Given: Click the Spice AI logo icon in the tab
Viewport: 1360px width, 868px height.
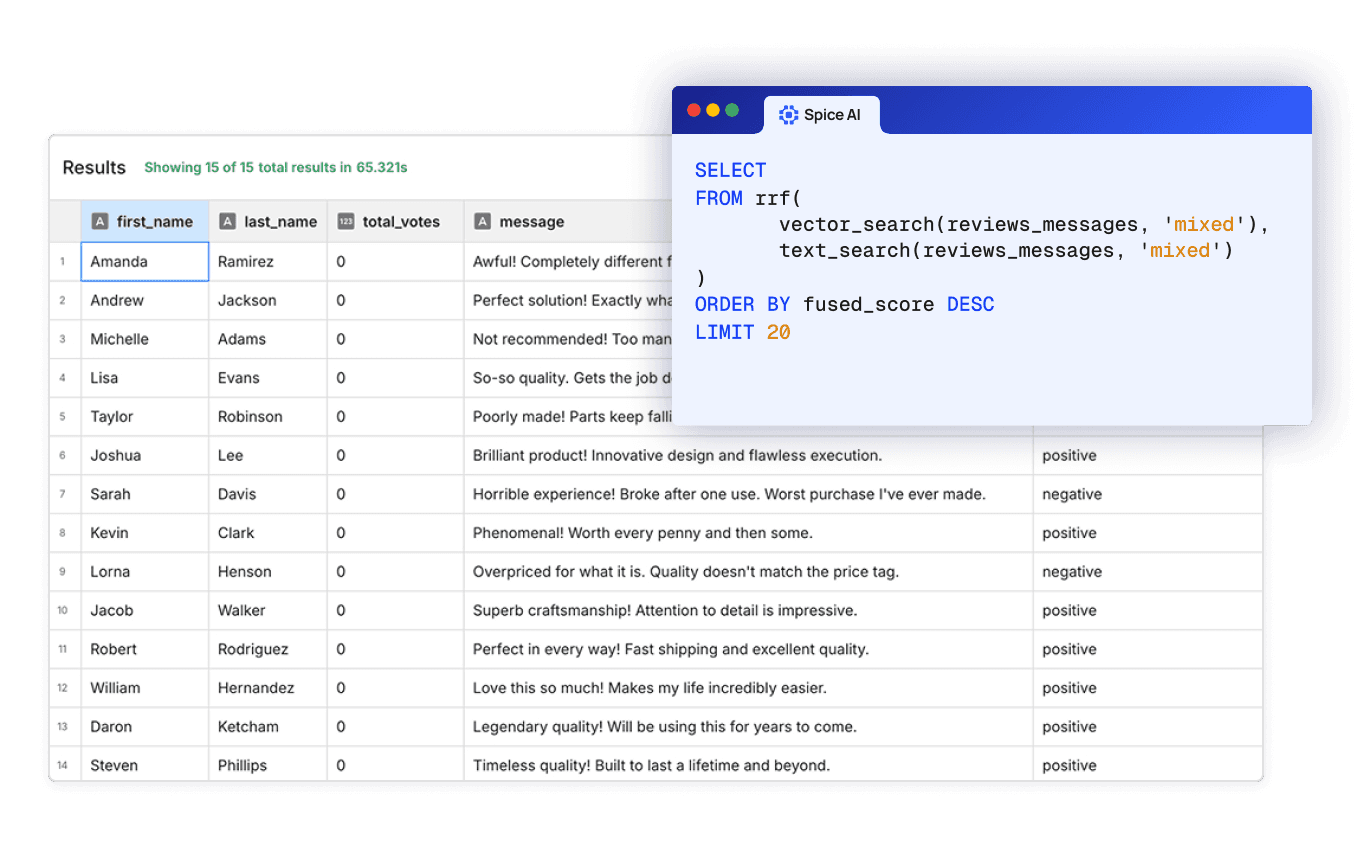Looking at the screenshot, I should click(789, 114).
